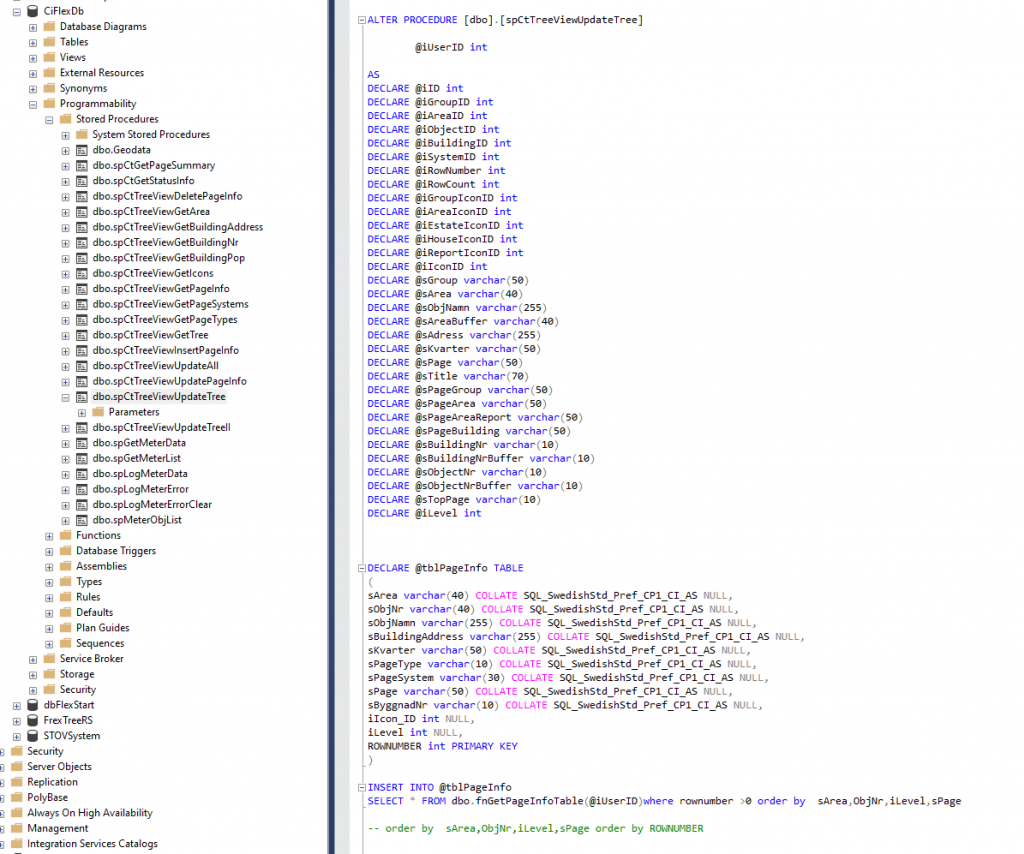The height and width of the screenshot is (854, 1024).
Task: Click the Service Broker folder icon
Action: pos(49,659)
